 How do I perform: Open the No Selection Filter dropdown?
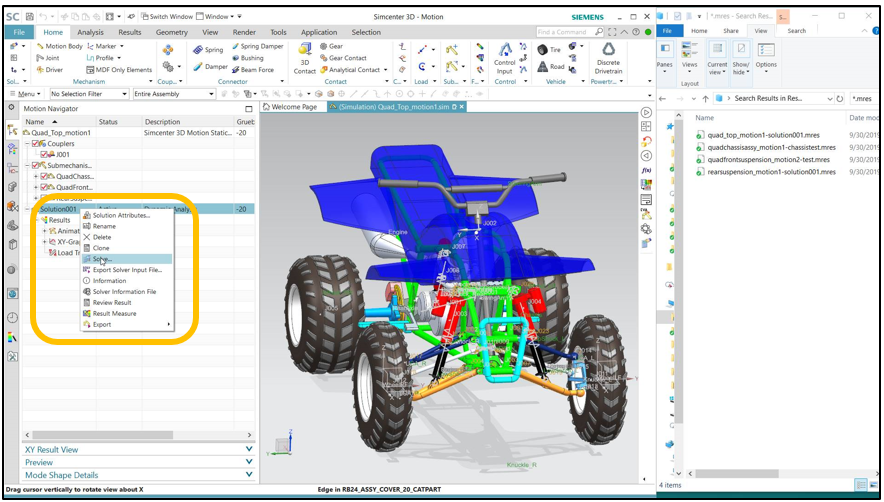(x=88, y=94)
